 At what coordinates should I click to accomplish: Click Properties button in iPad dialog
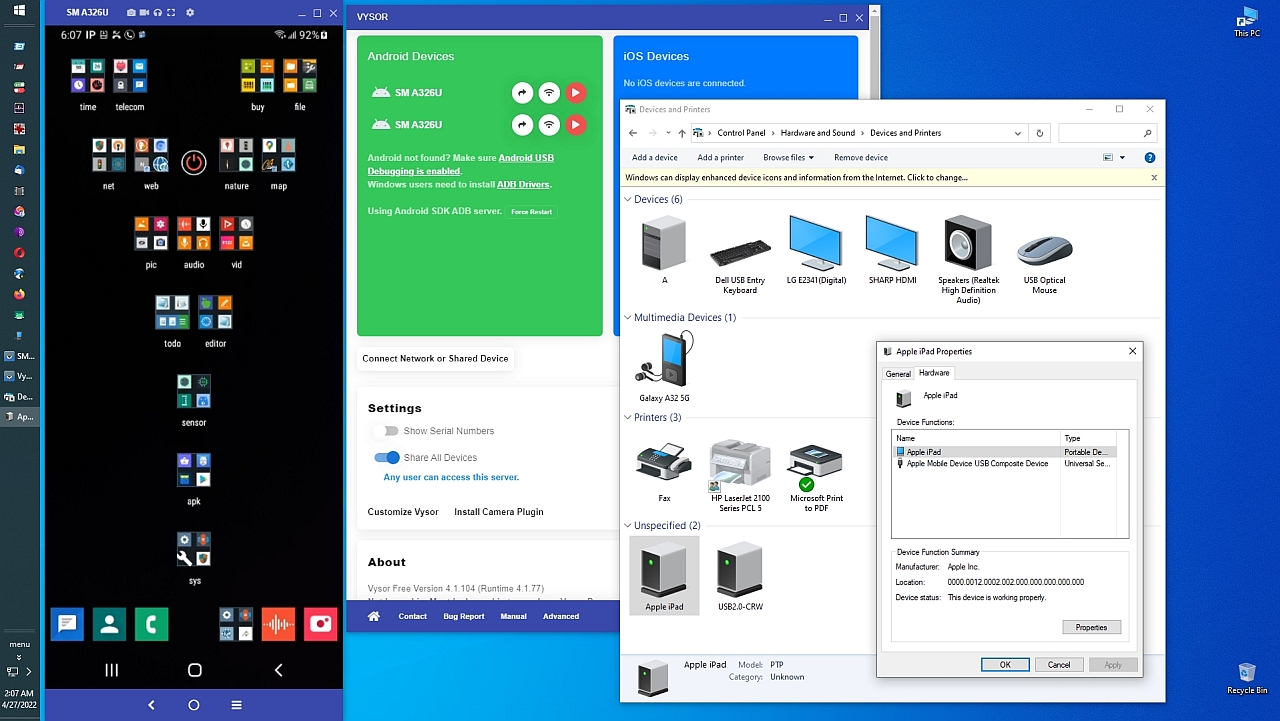tap(1091, 627)
